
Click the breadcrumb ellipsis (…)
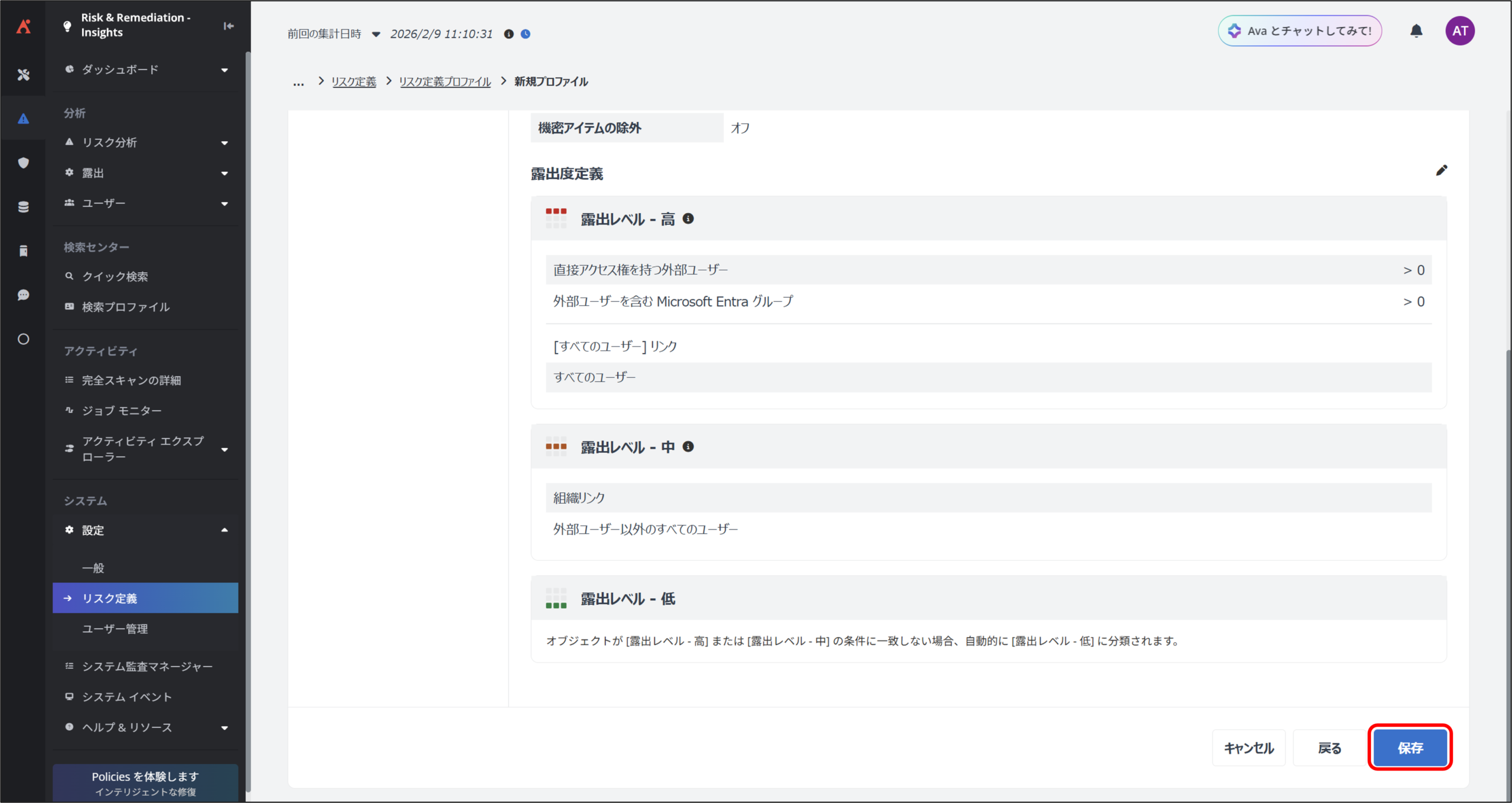point(298,83)
